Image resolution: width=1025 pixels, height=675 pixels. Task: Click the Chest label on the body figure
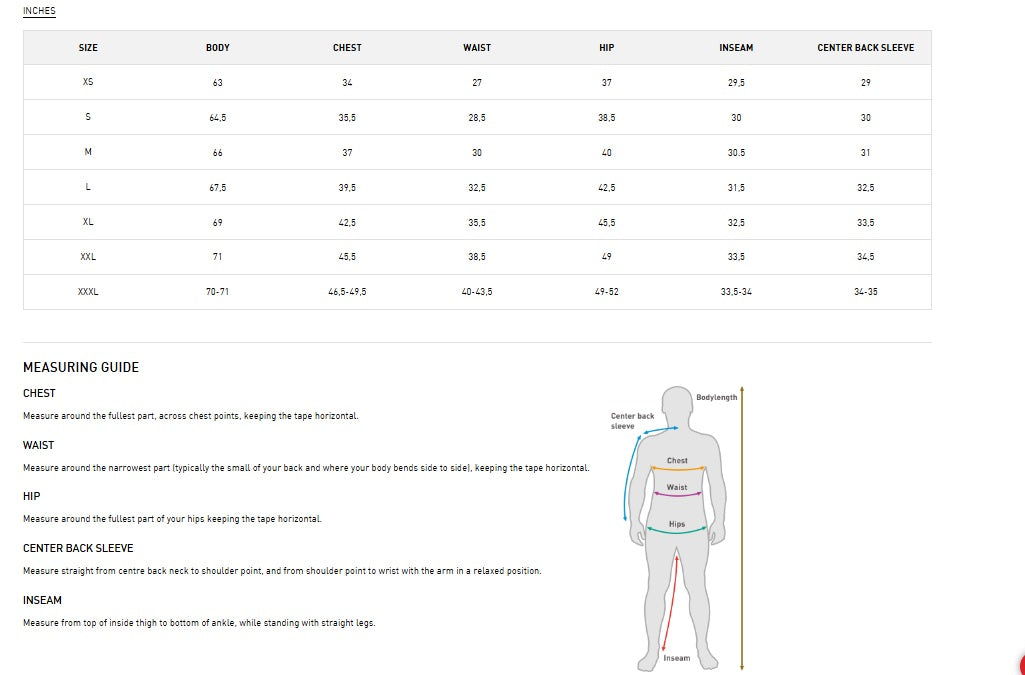tap(677, 461)
